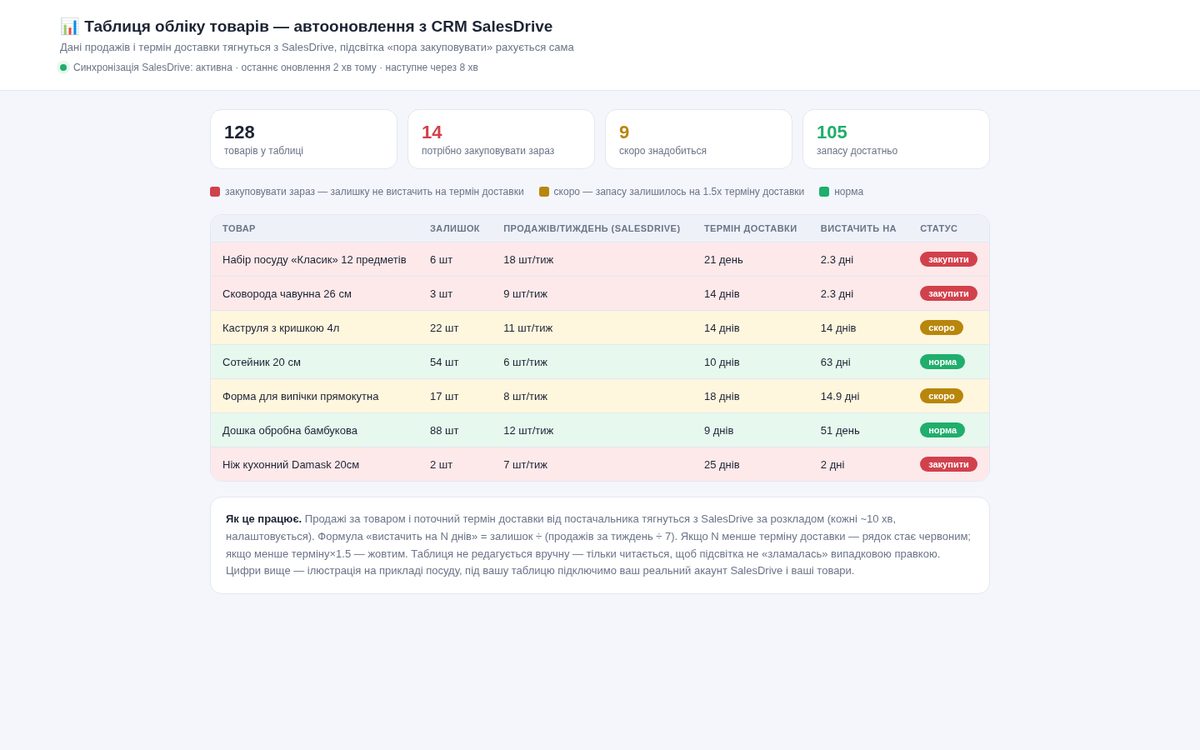
Task: Click stock value '2 шт'
Action: pos(441,464)
